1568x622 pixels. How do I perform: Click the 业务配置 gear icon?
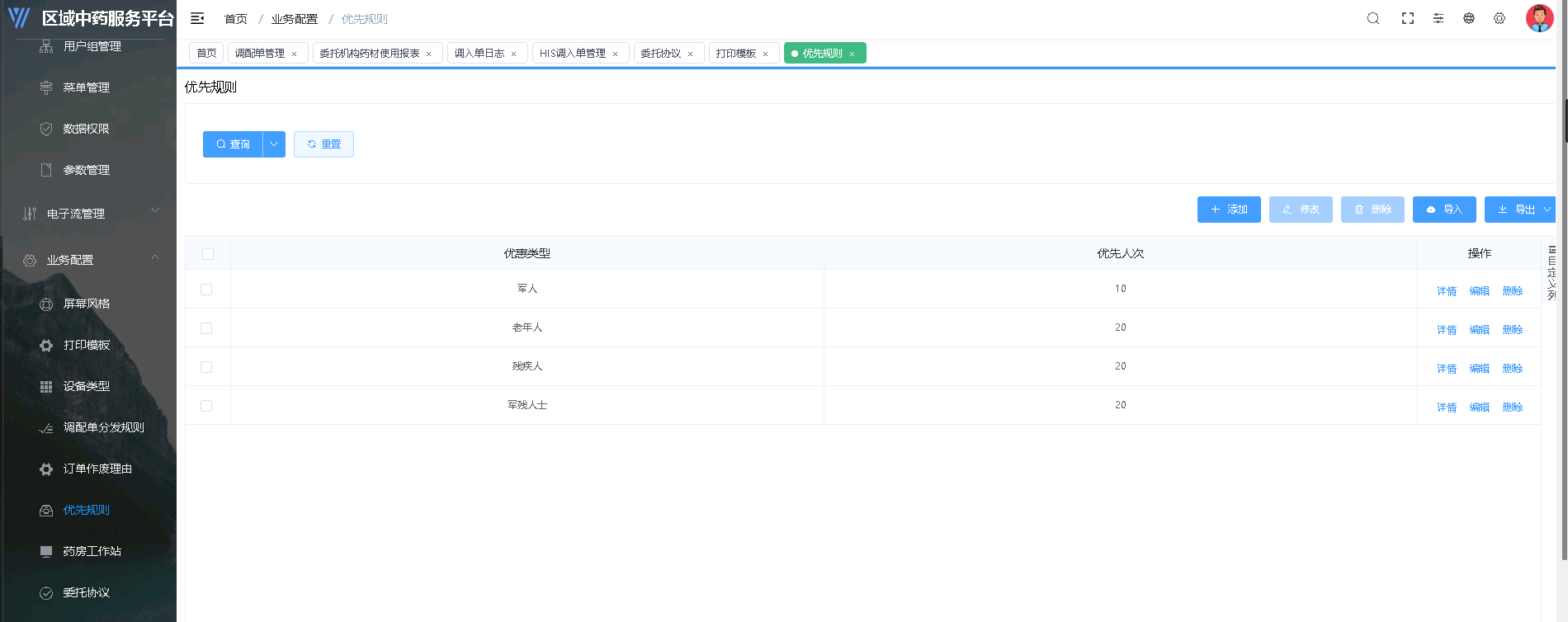(x=30, y=260)
